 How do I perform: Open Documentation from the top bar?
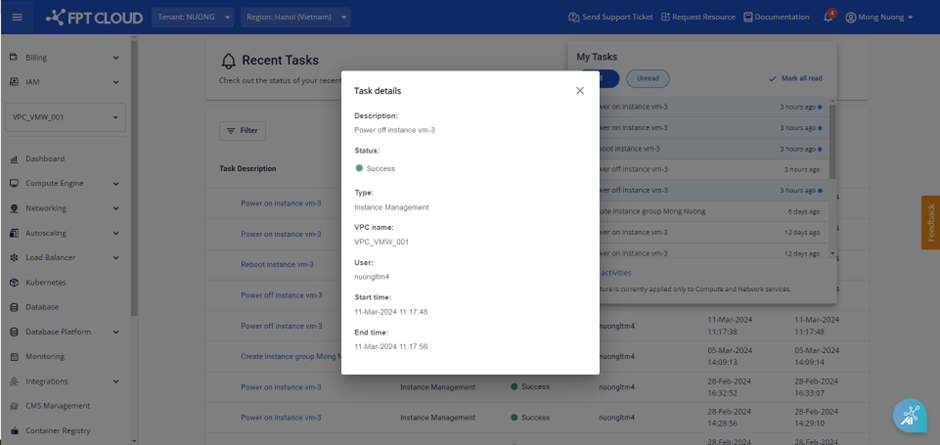click(x=776, y=17)
